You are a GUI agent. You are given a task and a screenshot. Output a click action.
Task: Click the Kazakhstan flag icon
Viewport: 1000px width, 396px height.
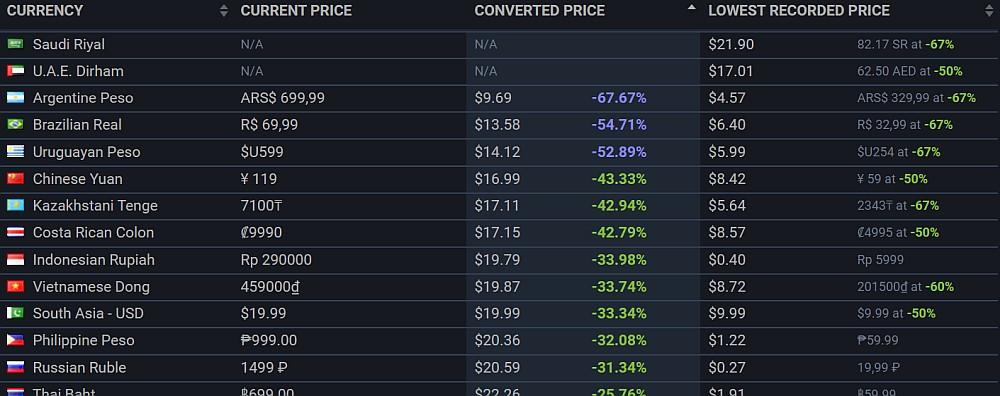click(x=15, y=205)
